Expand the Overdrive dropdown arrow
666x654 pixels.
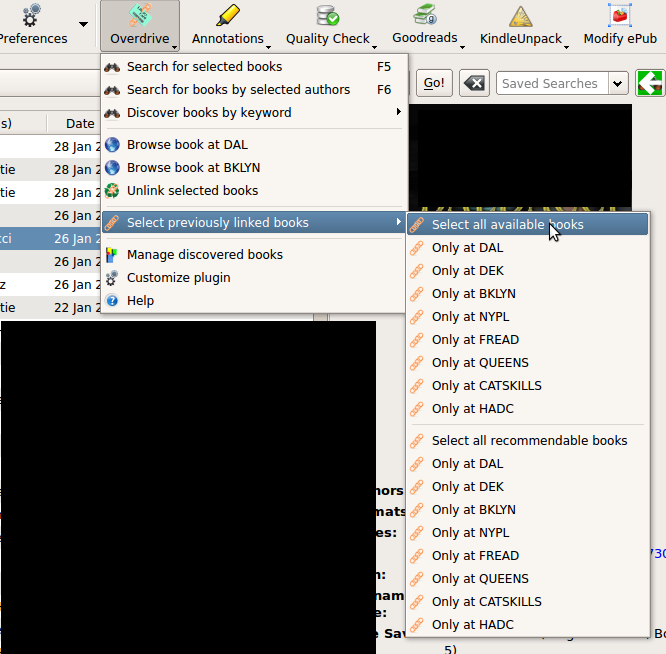(175, 47)
